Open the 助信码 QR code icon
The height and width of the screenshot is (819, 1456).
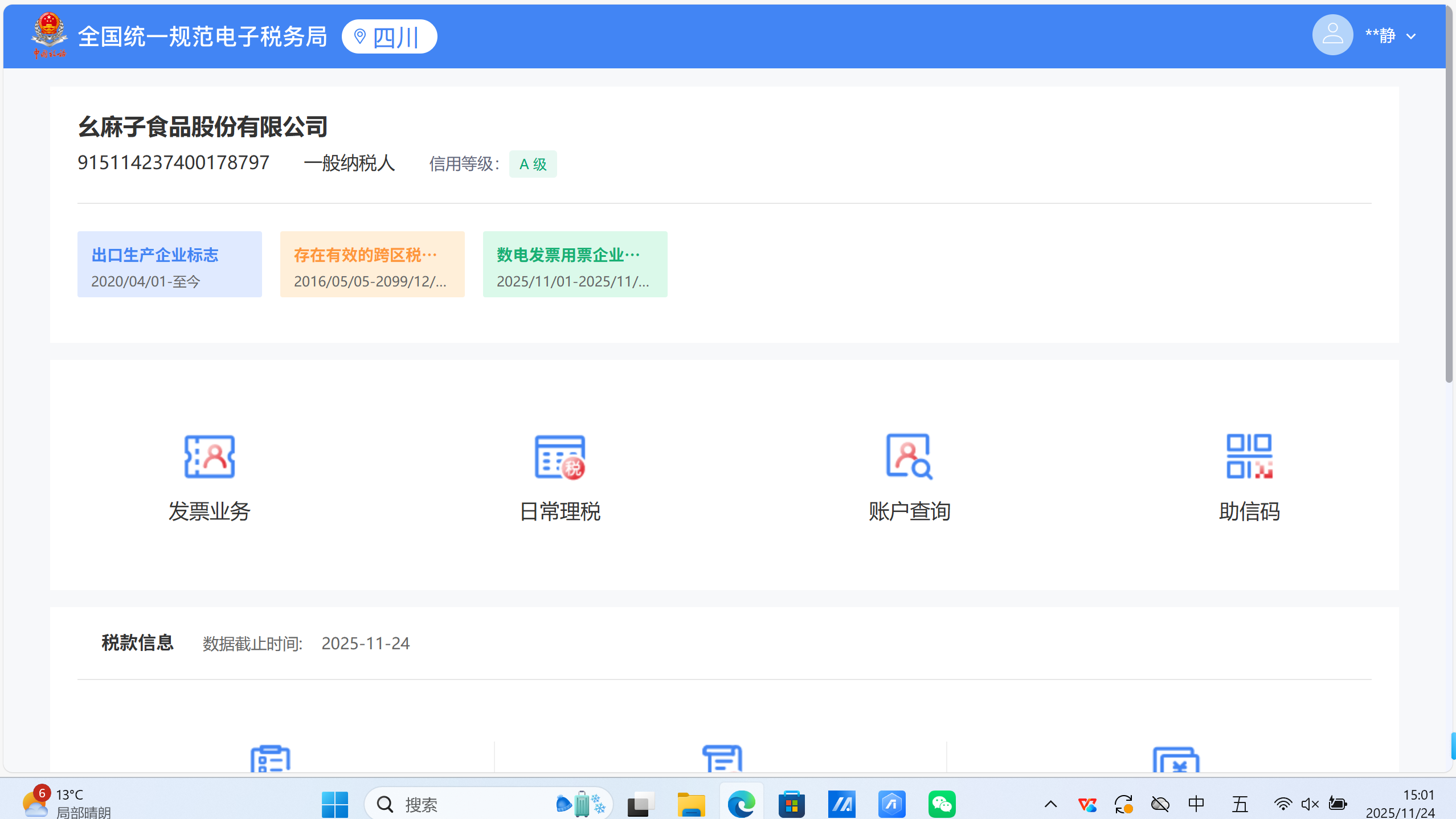point(1249,457)
